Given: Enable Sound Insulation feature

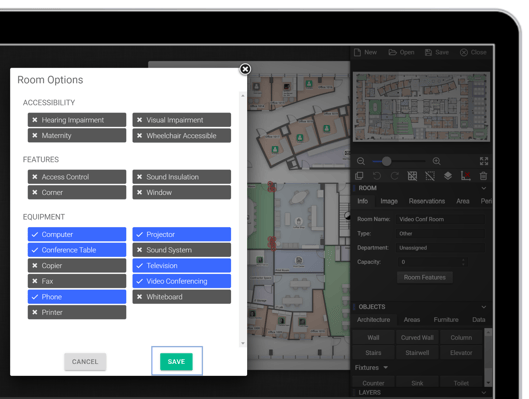Looking at the screenshot, I should coord(182,177).
